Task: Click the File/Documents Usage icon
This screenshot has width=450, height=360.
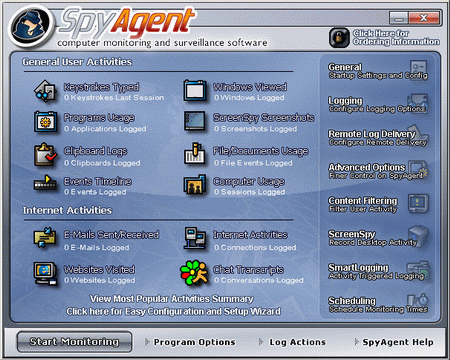Action: click(x=194, y=154)
